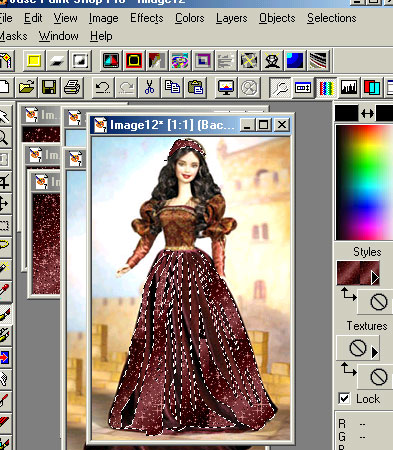Click the grayed-out Redo arrow
Image resolution: width=393 pixels, height=450 pixels.
pyautogui.click(x=126, y=88)
